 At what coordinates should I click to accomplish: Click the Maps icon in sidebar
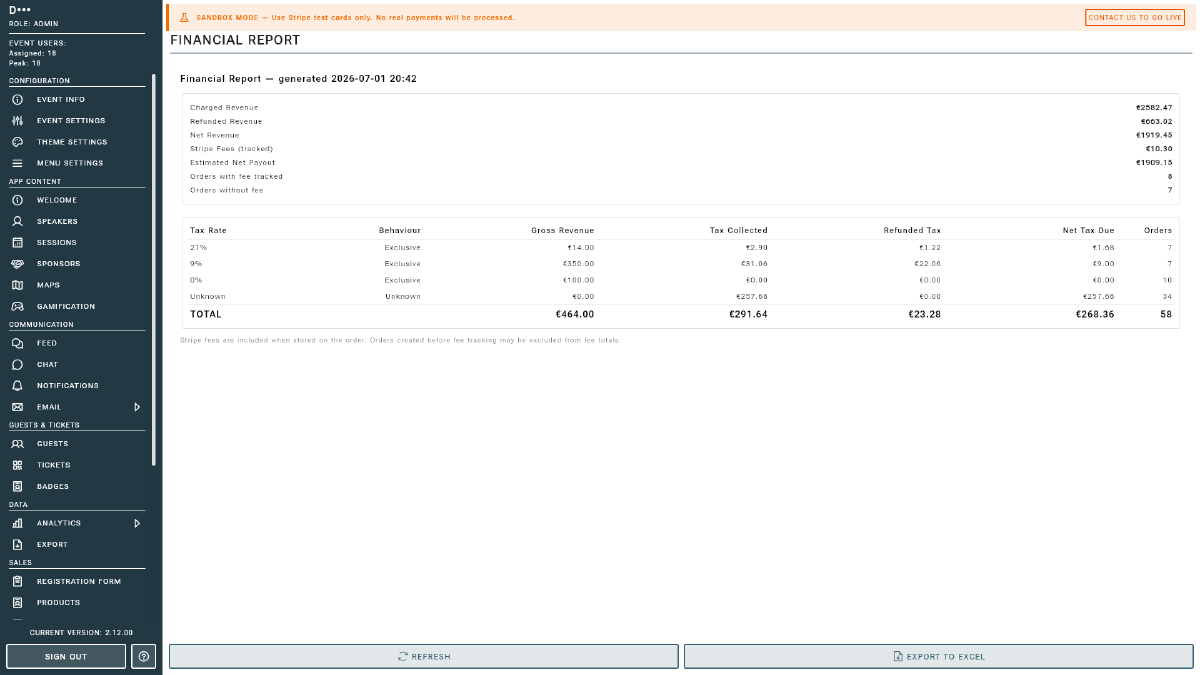[17, 285]
